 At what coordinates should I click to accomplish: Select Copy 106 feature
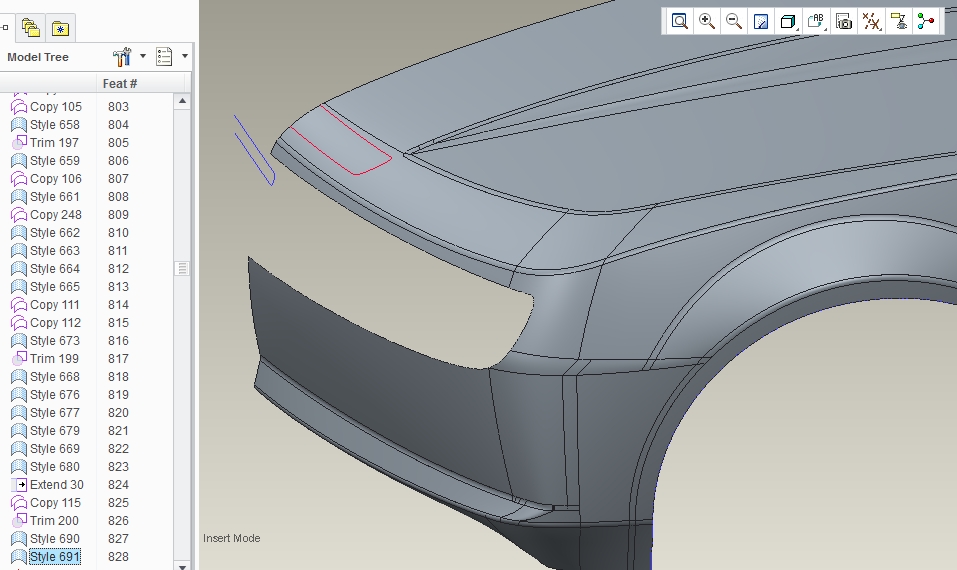(56, 179)
